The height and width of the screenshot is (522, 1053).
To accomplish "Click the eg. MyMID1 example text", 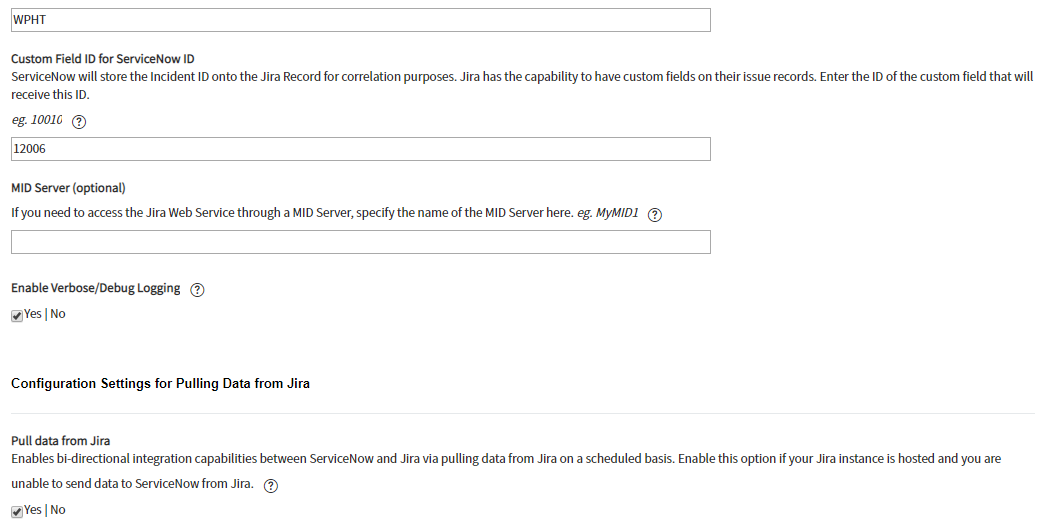I will [x=608, y=213].
